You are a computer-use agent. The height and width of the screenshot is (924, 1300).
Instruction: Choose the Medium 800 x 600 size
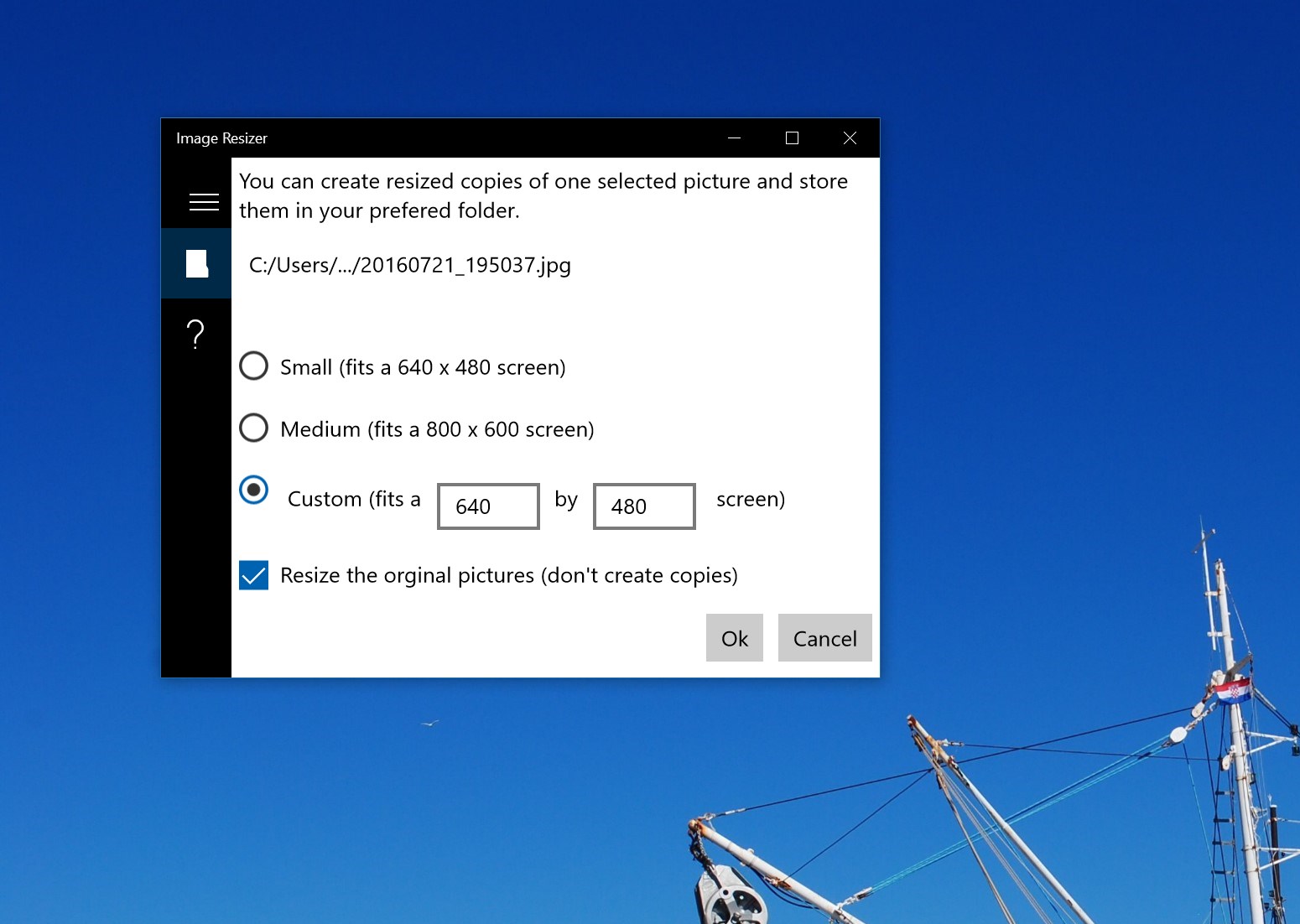click(x=253, y=428)
